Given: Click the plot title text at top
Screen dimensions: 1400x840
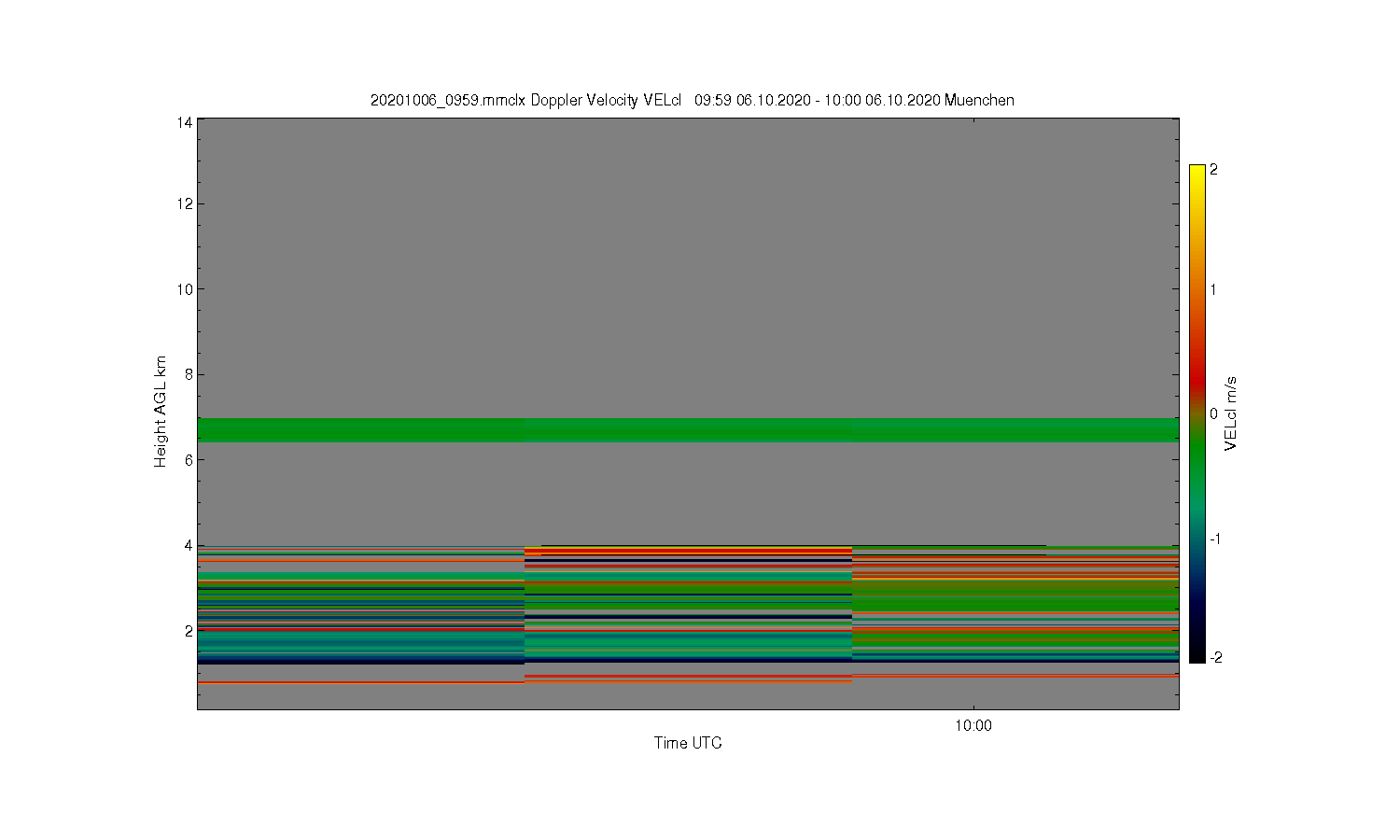Looking at the screenshot, I should pyautogui.click(x=692, y=100).
